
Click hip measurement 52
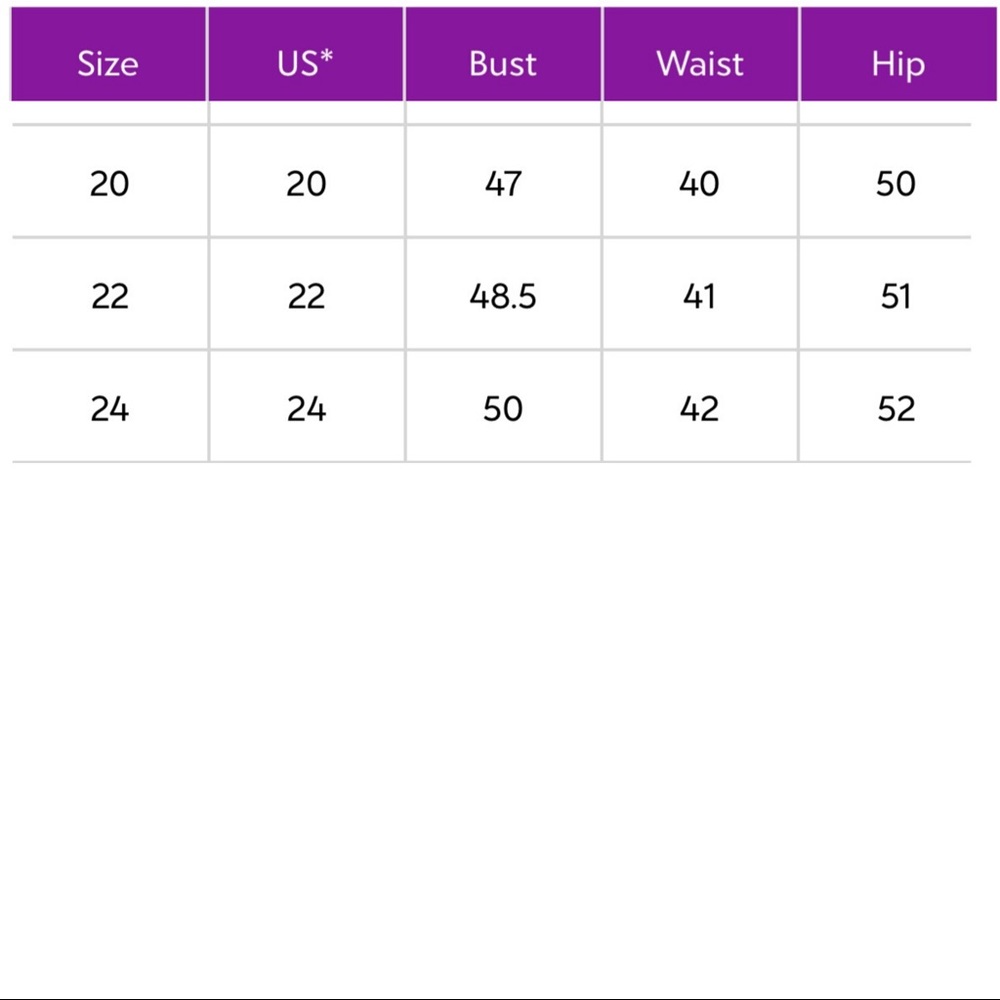tap(896, 409)
